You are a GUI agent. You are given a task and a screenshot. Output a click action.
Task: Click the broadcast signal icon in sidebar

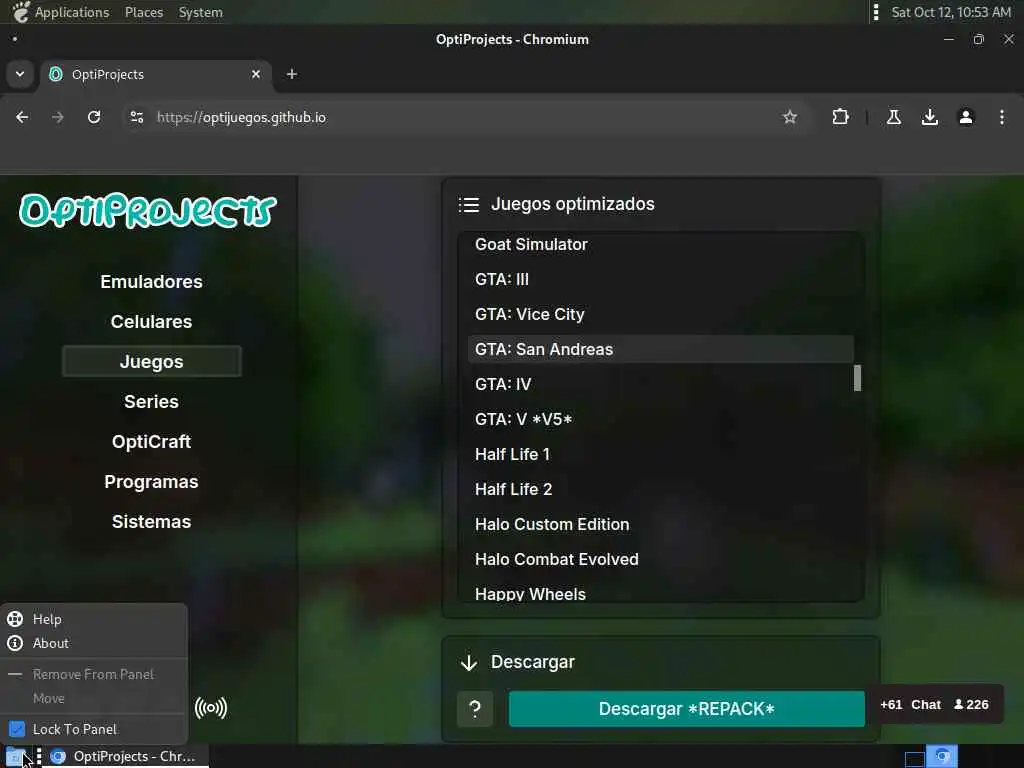click(211, 707)
